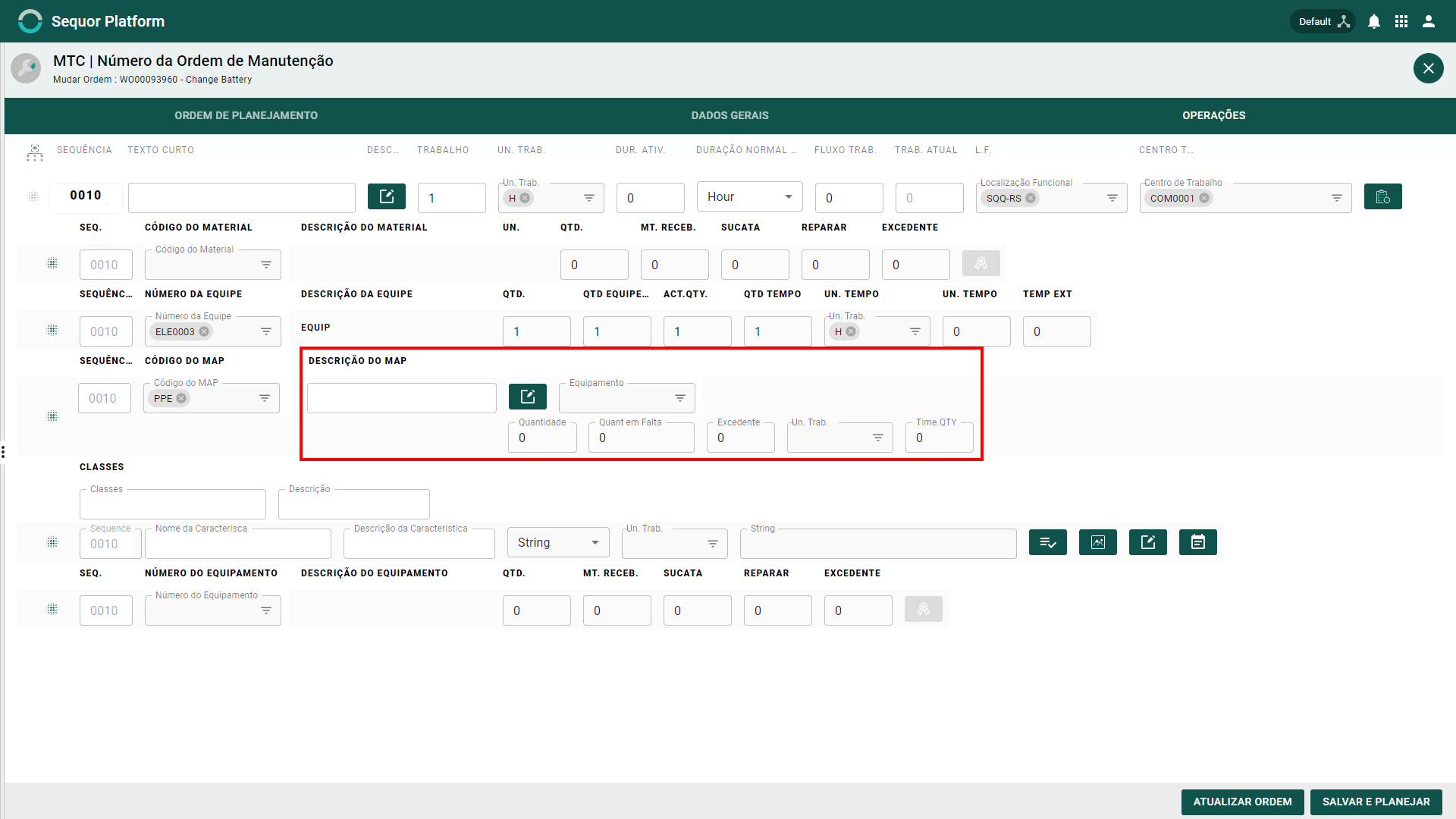Open operation Un. Trab. filter list
Viewport: 1456px width, 819px height.
pos(589,198)
